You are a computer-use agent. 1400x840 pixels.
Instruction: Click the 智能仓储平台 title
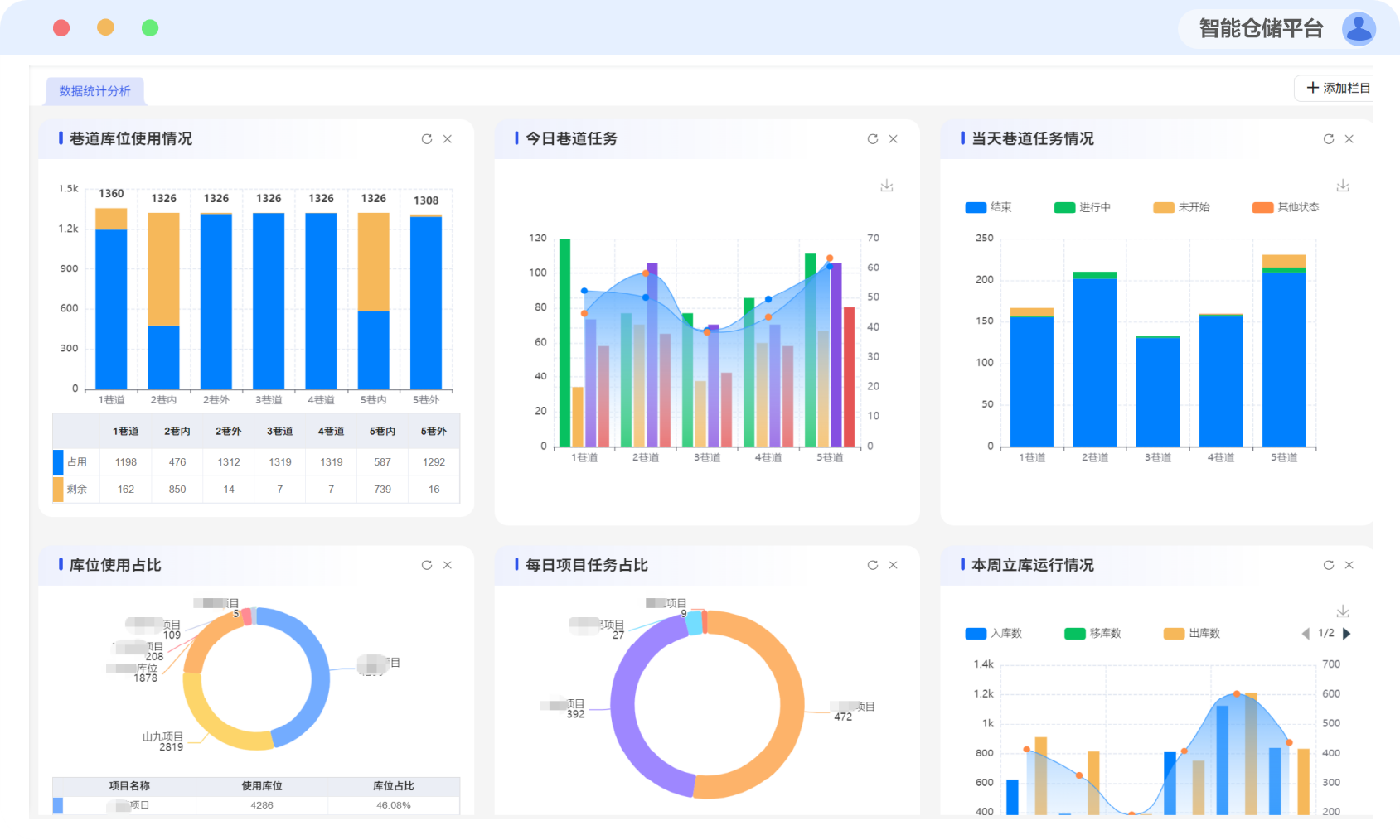[1260, 29]
